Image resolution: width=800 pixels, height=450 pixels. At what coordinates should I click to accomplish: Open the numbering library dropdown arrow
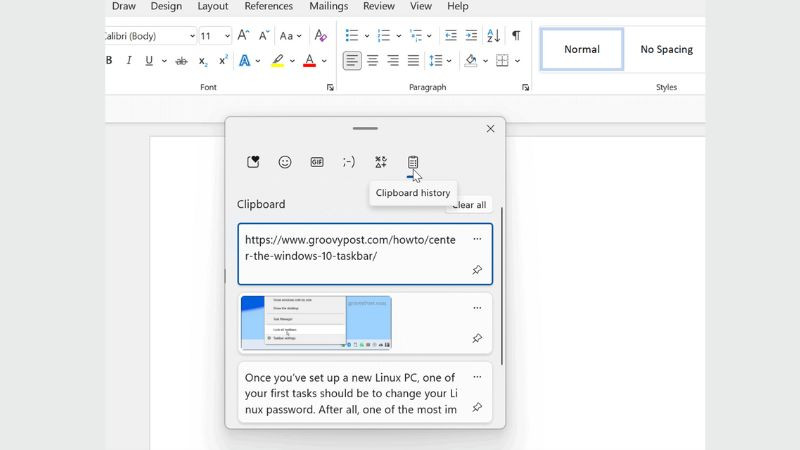(398, 36)
